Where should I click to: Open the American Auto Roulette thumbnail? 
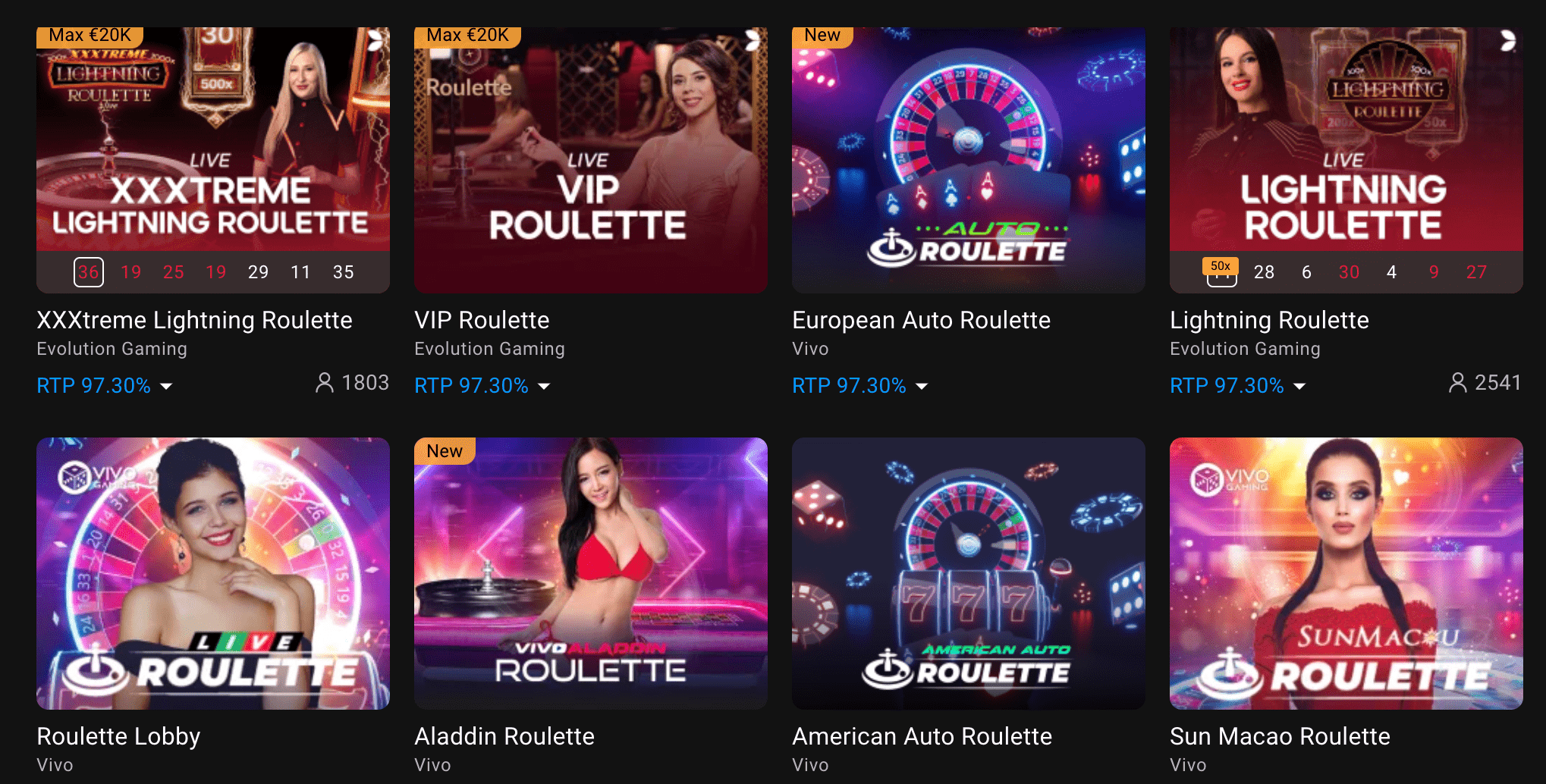coord(968,573)
